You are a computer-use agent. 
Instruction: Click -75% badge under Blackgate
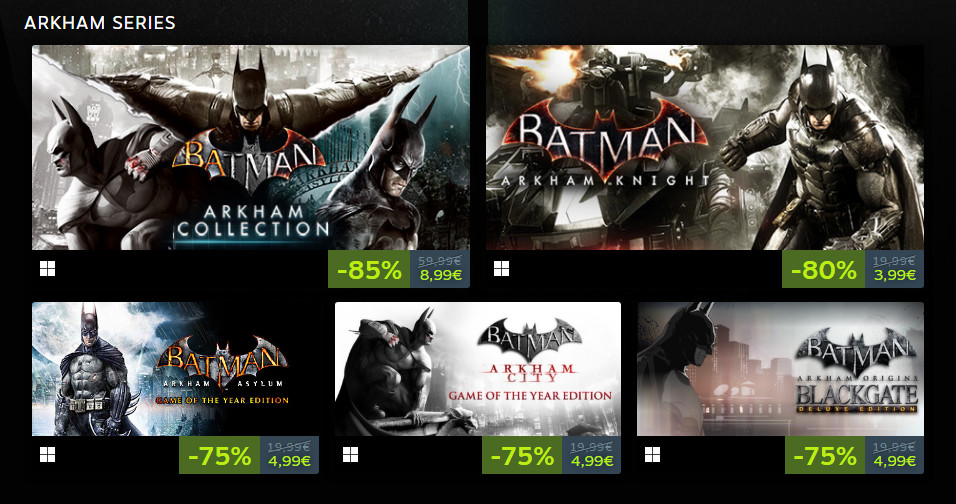click(825, 455)
